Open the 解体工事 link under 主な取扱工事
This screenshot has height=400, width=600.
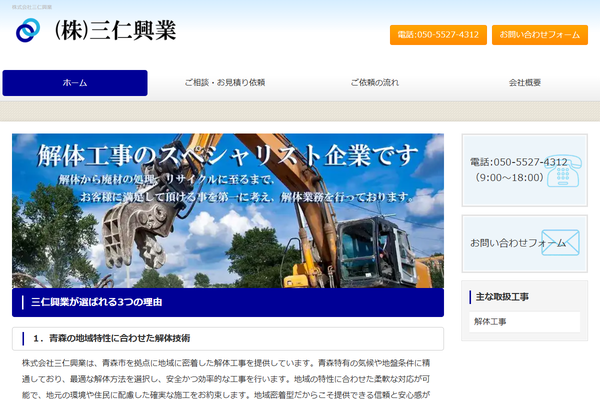(525, 322)
